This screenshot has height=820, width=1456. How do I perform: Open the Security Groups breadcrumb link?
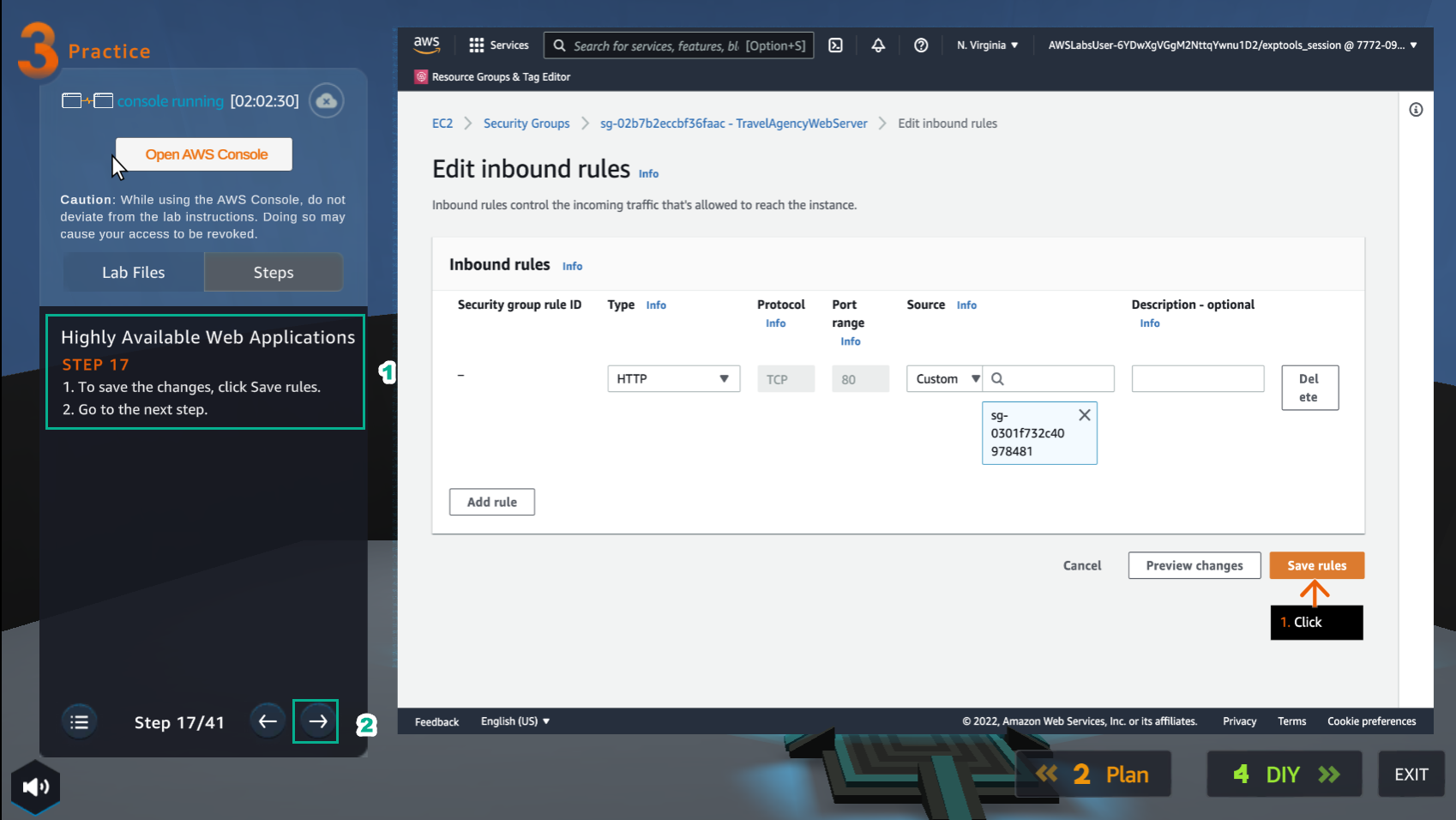tap(526, 124)
